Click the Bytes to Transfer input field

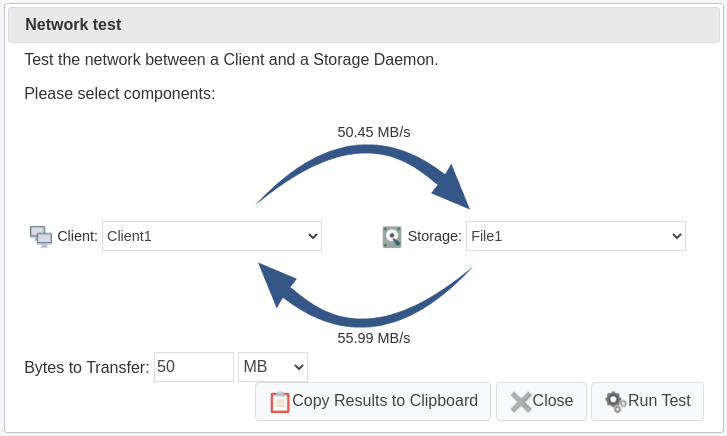pyautogui.click(x=194, y=367)
